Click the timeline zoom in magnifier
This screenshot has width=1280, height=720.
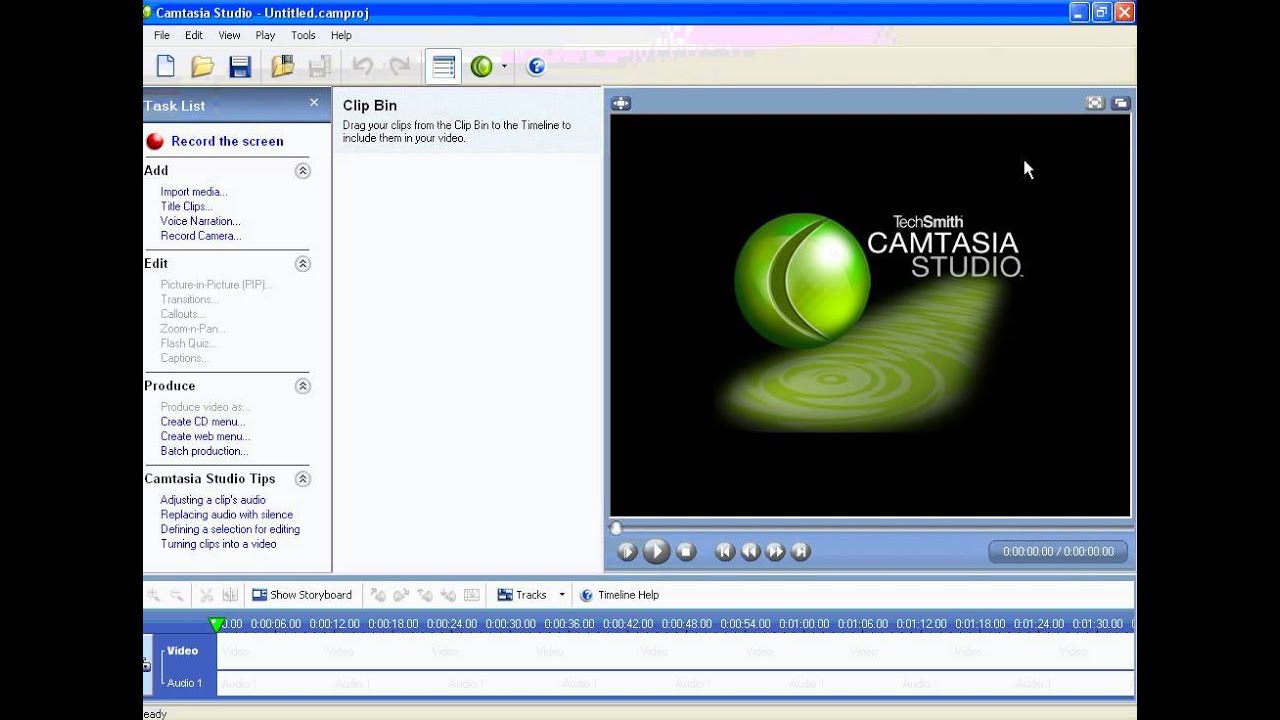click(x=154, y=595)
